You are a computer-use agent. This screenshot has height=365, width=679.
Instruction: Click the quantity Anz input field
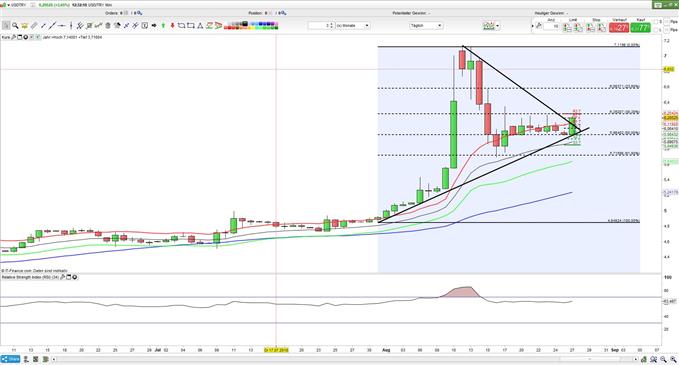(x=551, y=26)
